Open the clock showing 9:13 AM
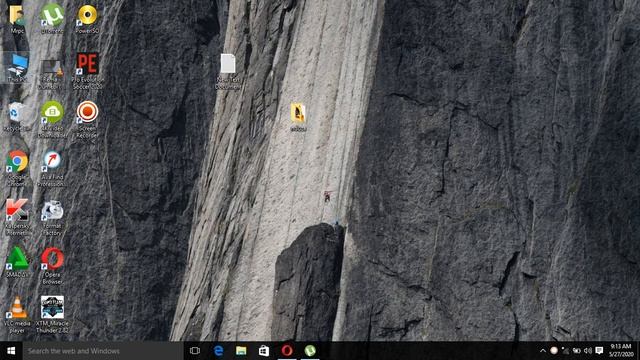 (621, 351)
